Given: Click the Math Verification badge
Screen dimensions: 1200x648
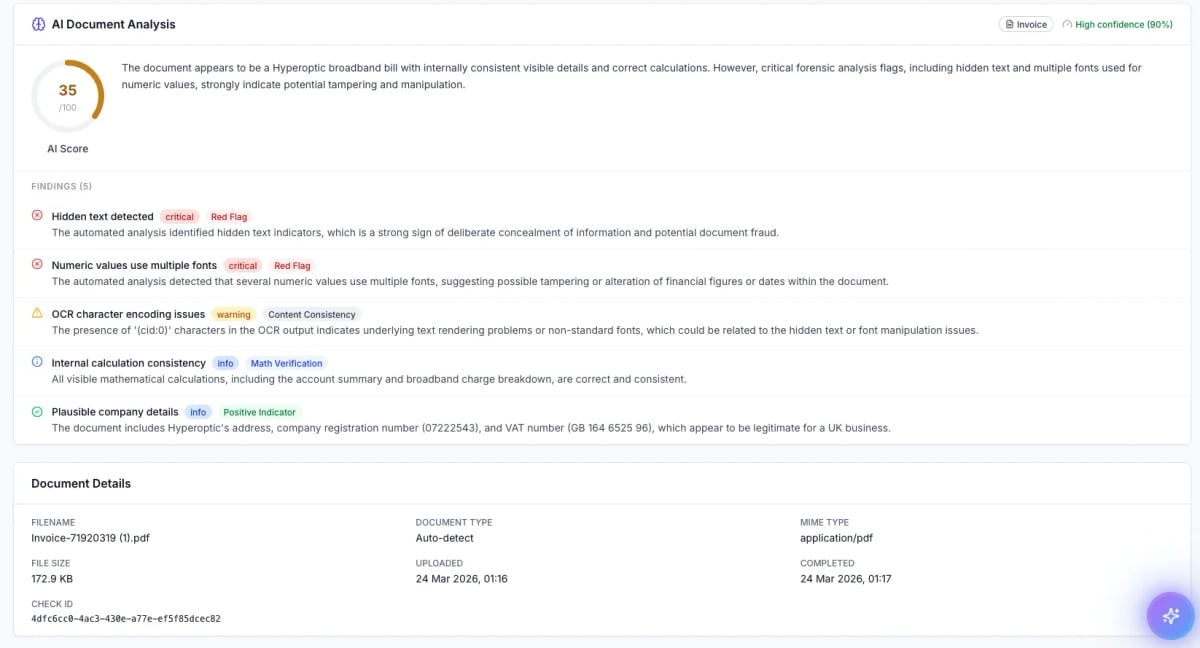Looking at the screenshot, I should tap(287, 363).
